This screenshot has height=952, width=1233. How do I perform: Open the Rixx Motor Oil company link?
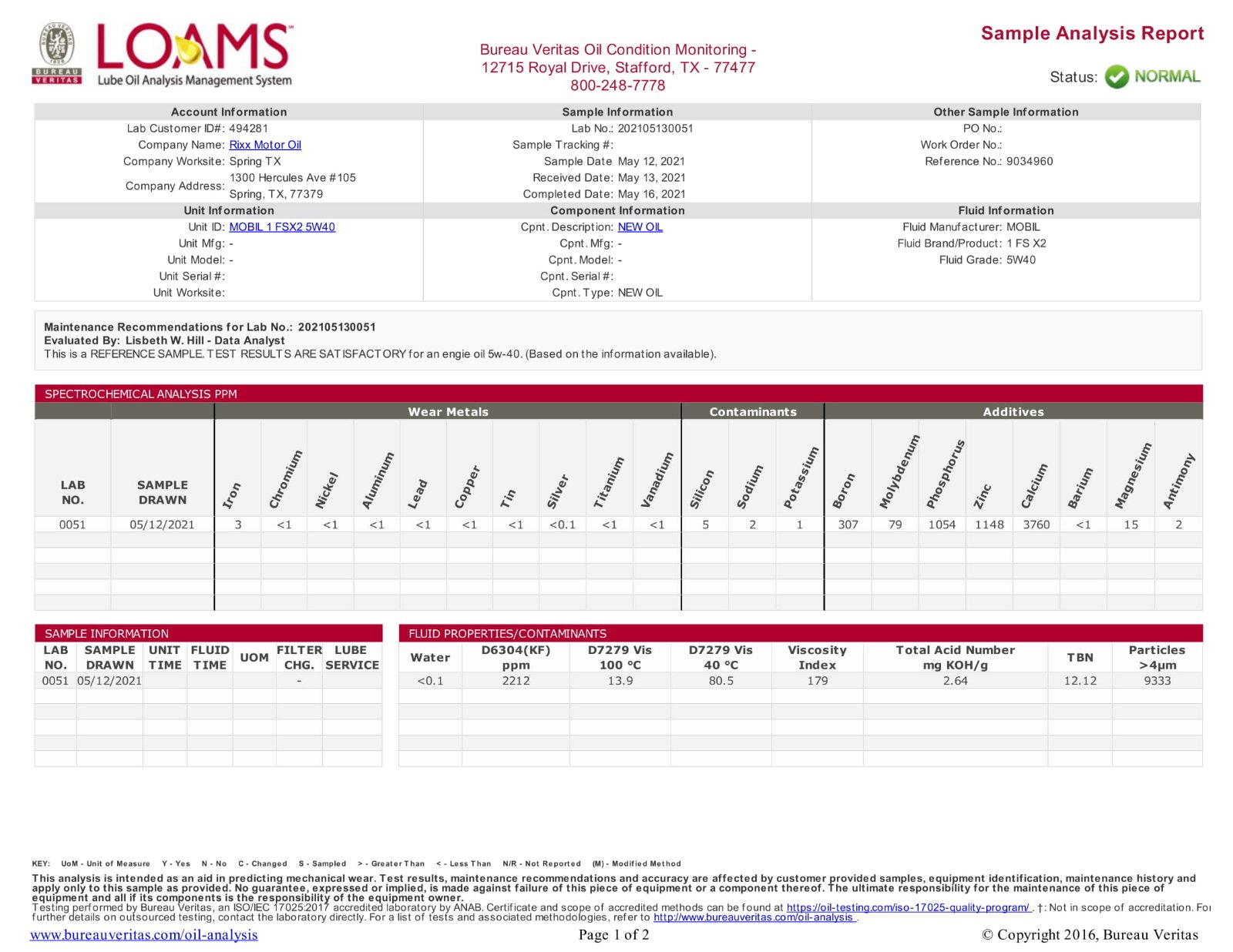coord(265,145)
